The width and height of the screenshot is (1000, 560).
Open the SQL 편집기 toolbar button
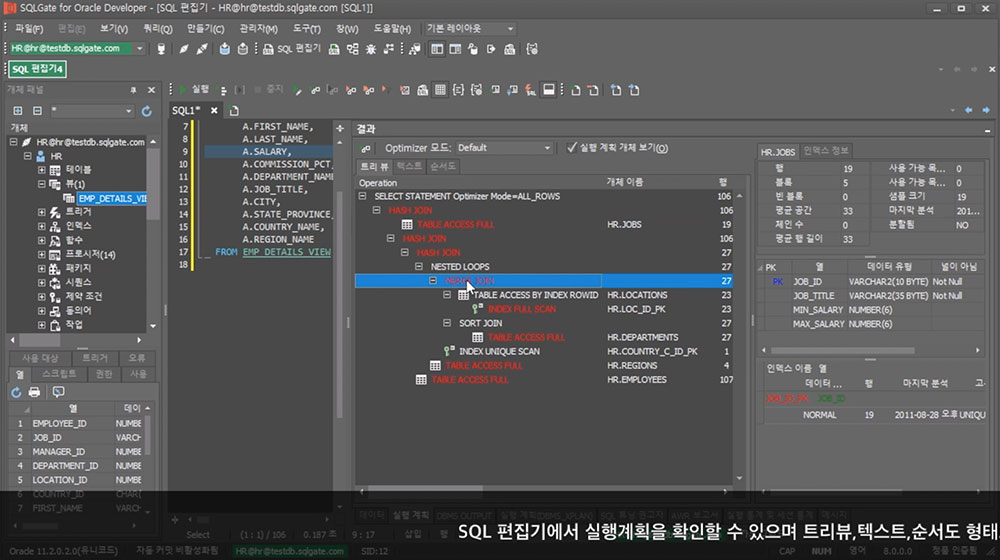[291, 48]
